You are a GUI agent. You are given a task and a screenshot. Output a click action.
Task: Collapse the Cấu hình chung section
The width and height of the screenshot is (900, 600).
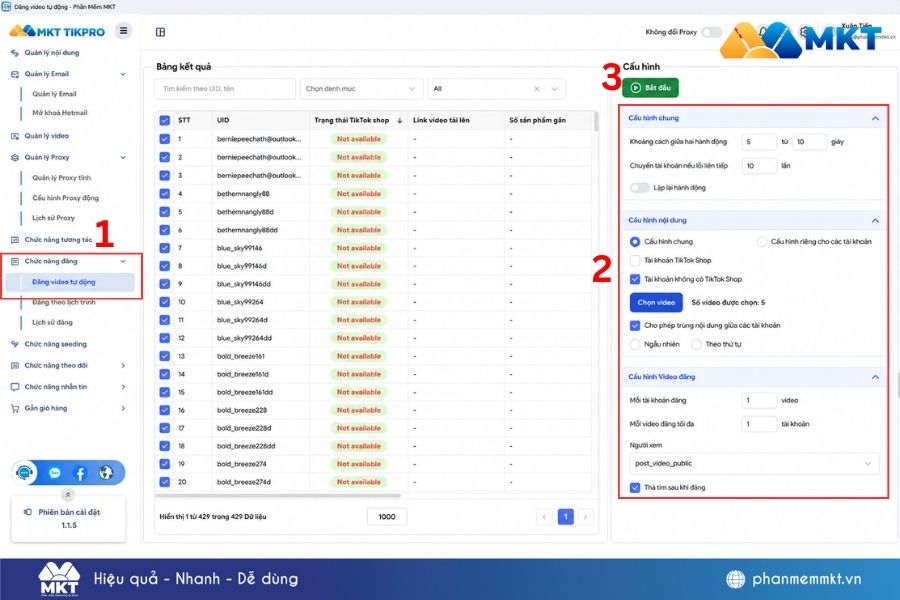tap(875, 118)
